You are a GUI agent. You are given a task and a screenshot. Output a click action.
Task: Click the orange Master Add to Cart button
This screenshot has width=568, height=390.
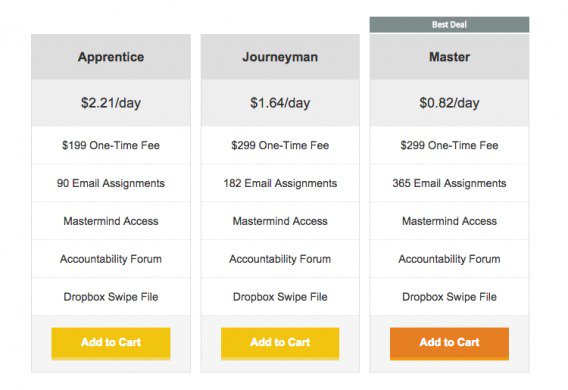pyautogui.click(x=449, y=343)
